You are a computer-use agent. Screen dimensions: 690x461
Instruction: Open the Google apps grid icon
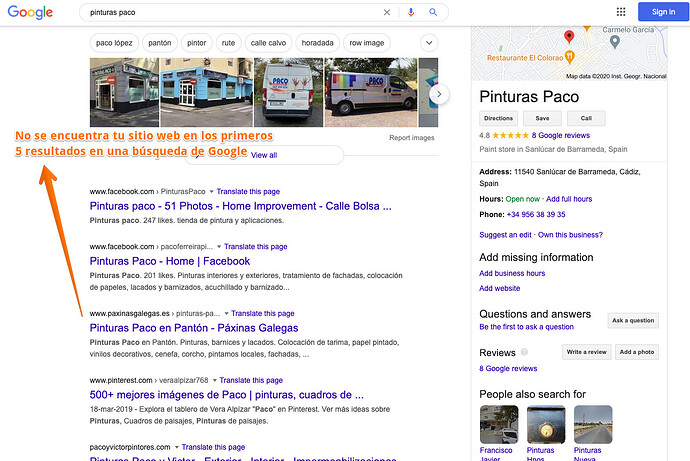click(x=620, y=12)
